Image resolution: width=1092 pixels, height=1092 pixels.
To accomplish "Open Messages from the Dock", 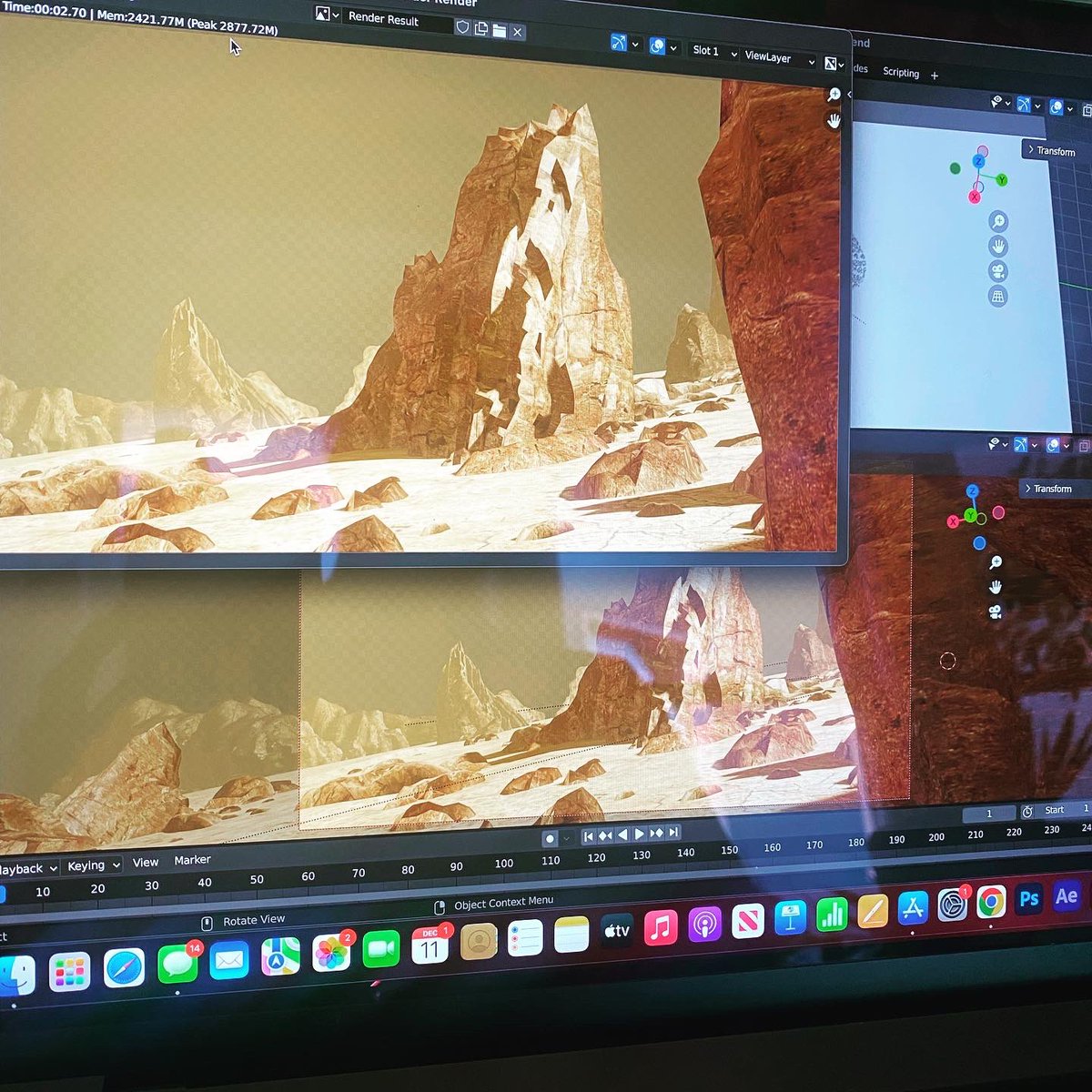I will point(177,964).
